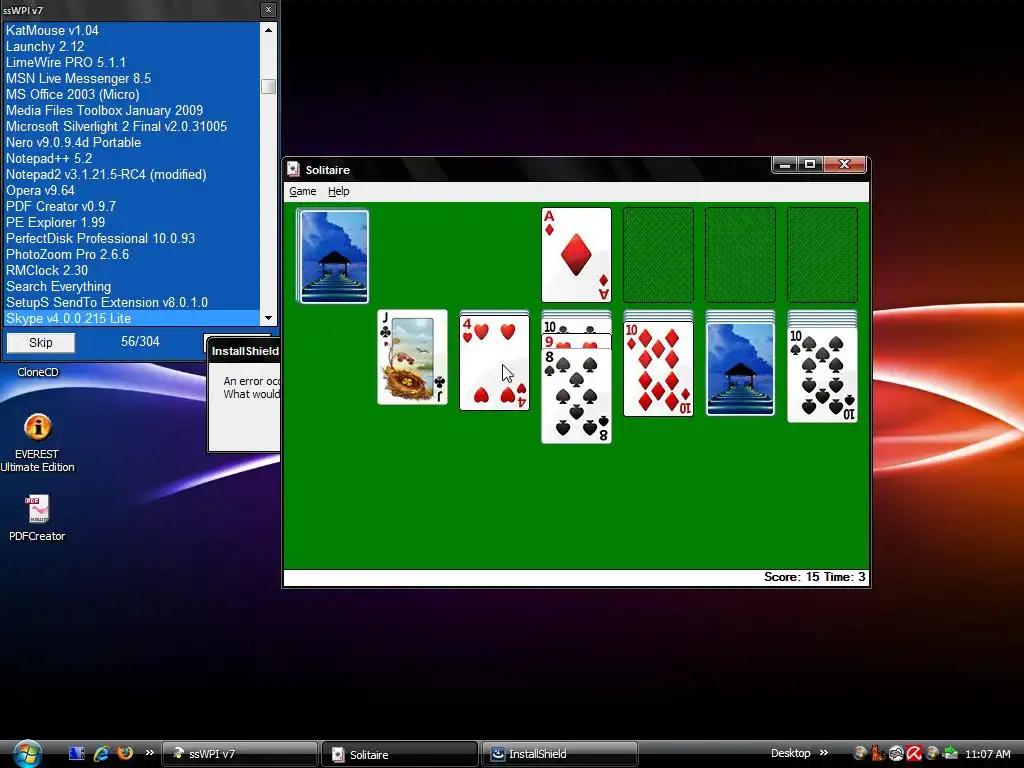This screenshot has height=768, width=1024.
Task: Select 'RMClock 2.30' in the list
Action: point(132,270)
